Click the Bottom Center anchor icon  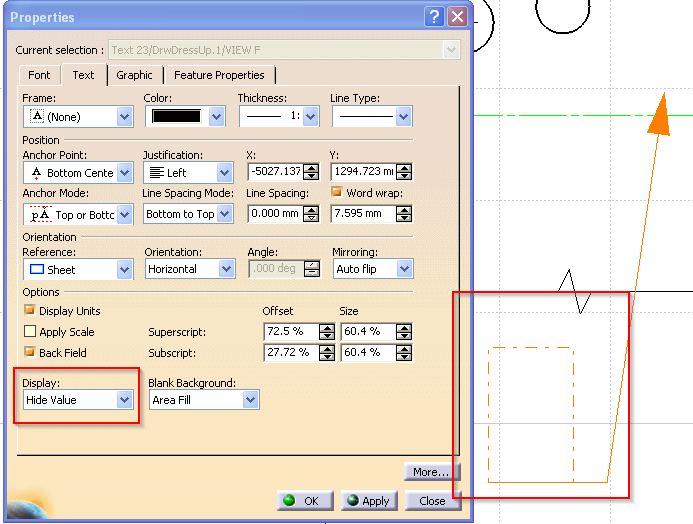point(36,173)
